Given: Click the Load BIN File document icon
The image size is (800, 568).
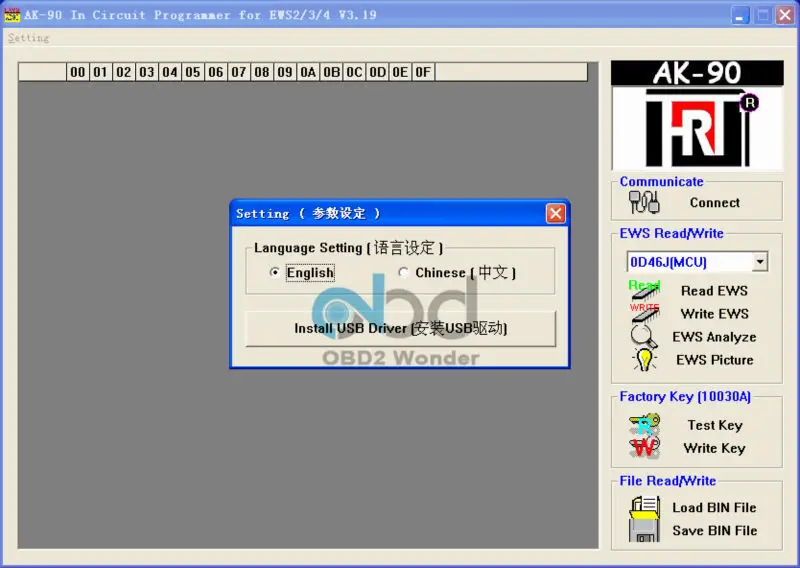Looking at the screenshot, I should pos(645,507).
